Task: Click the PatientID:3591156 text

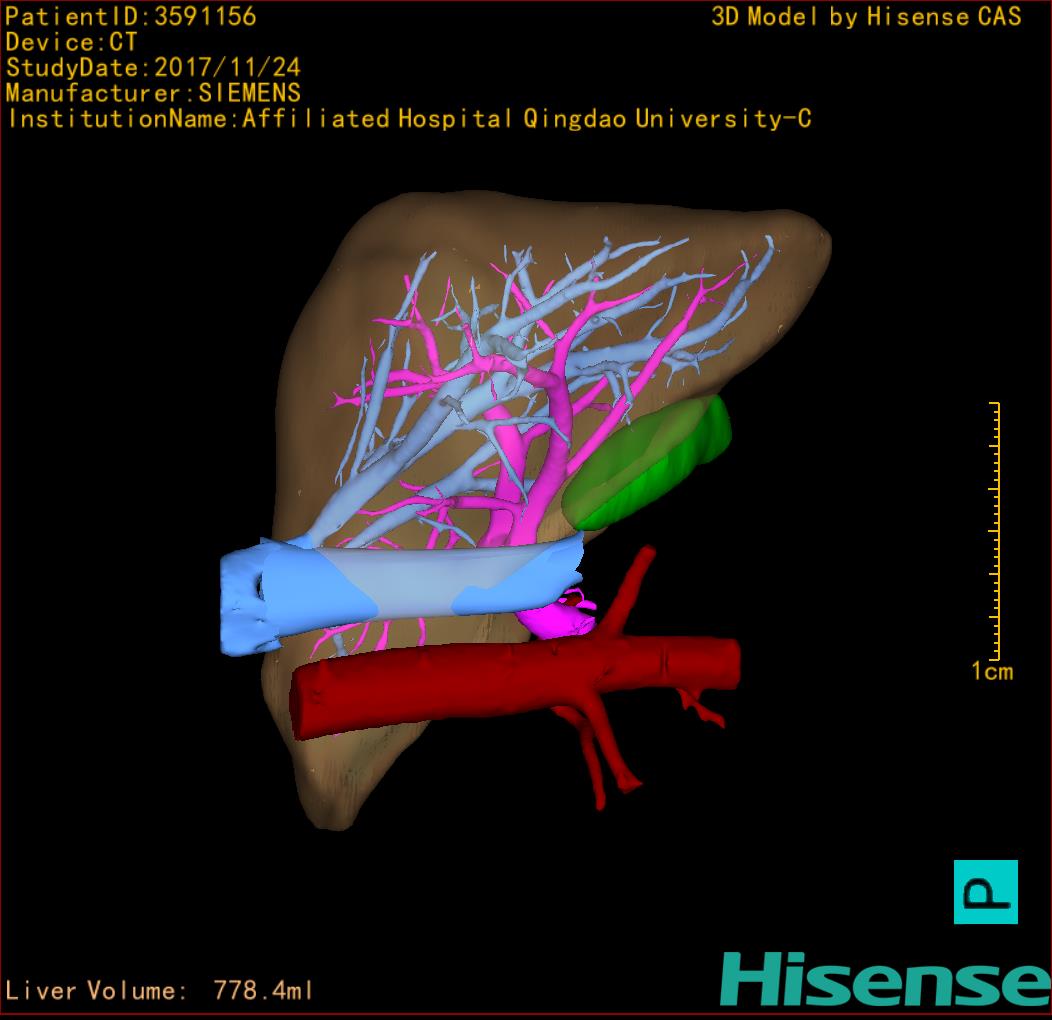Action: tap(131, 16)
